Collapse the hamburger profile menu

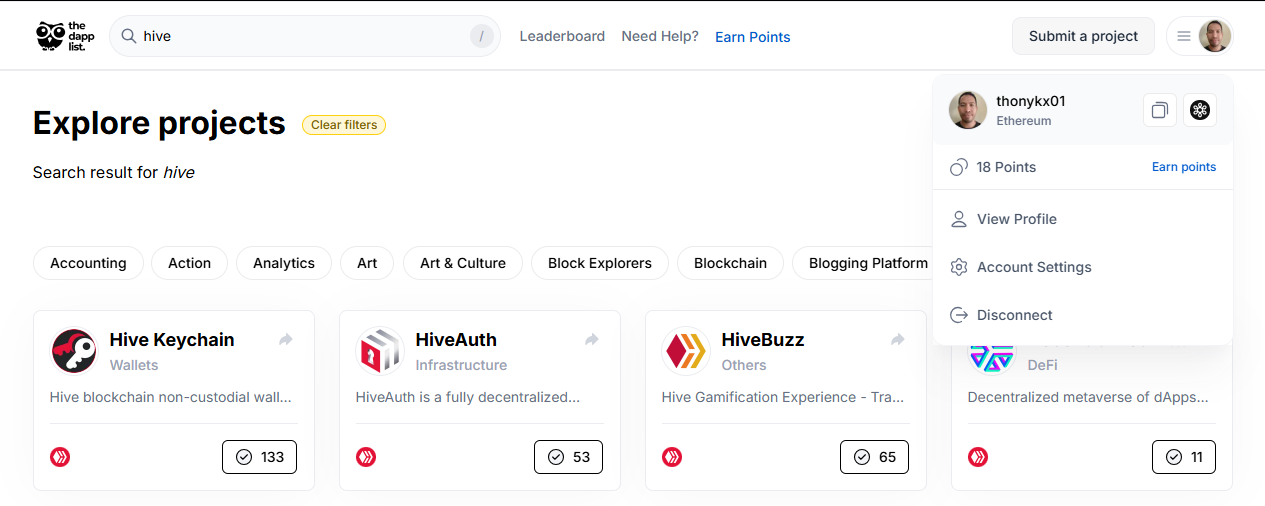tap(1200, 36)
